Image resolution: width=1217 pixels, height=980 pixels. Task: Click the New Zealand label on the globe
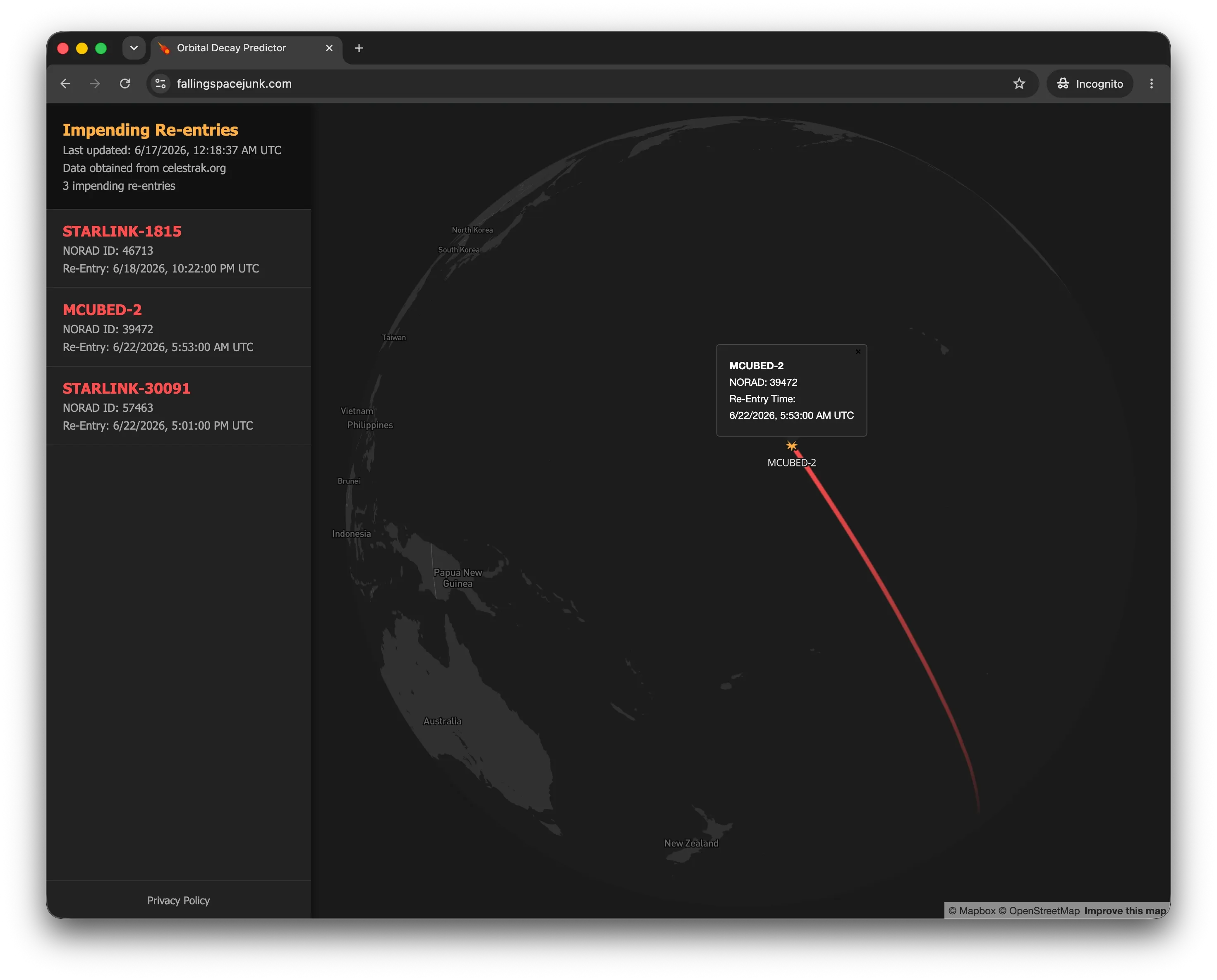[691, 843]
